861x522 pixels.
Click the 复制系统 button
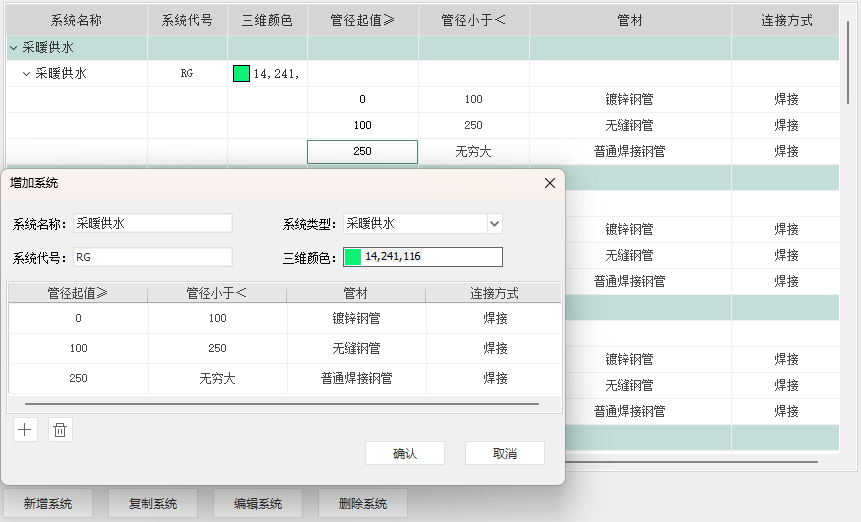153,503
